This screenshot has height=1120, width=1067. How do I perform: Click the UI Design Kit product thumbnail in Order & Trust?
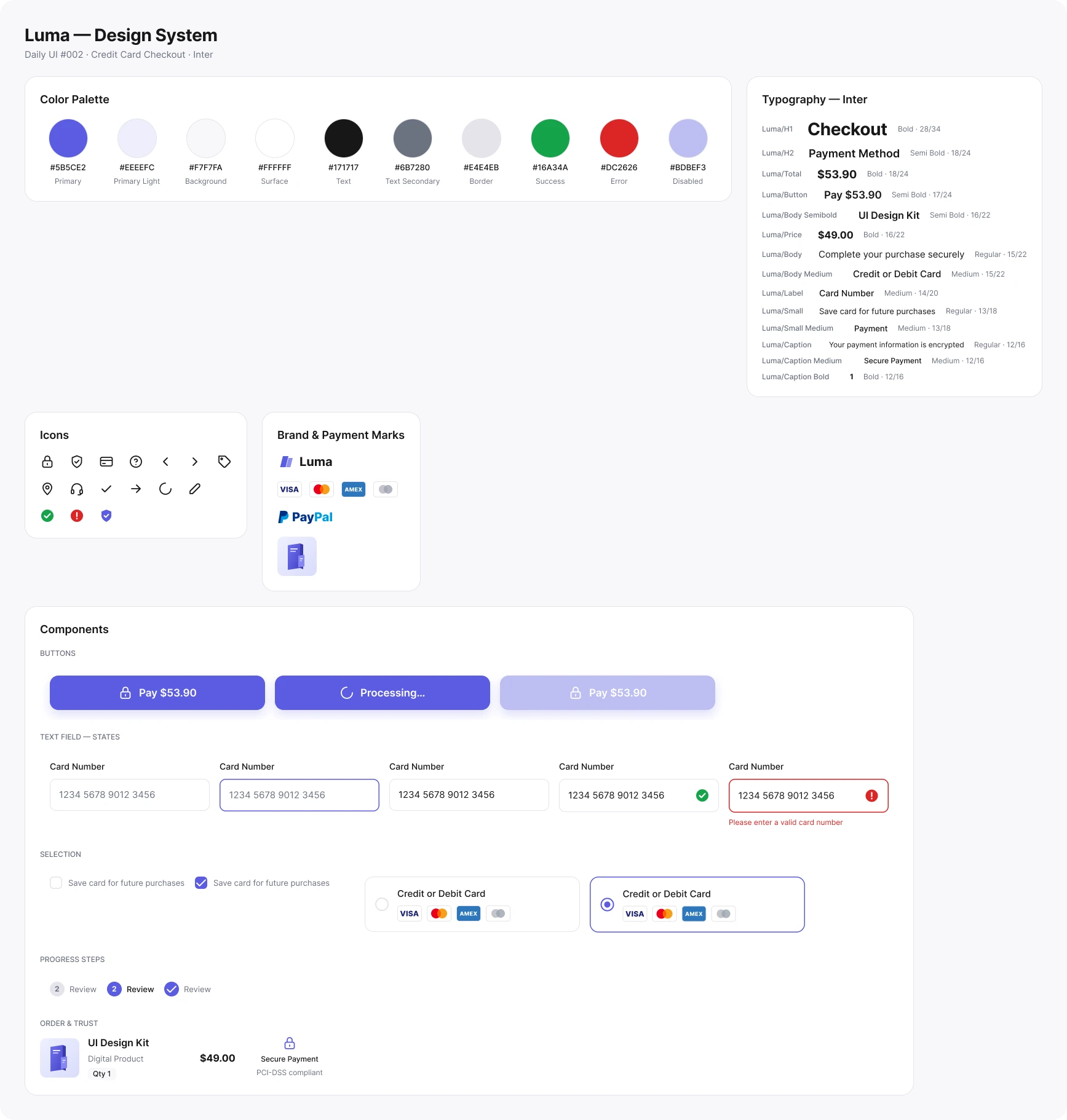(60, 1058)
